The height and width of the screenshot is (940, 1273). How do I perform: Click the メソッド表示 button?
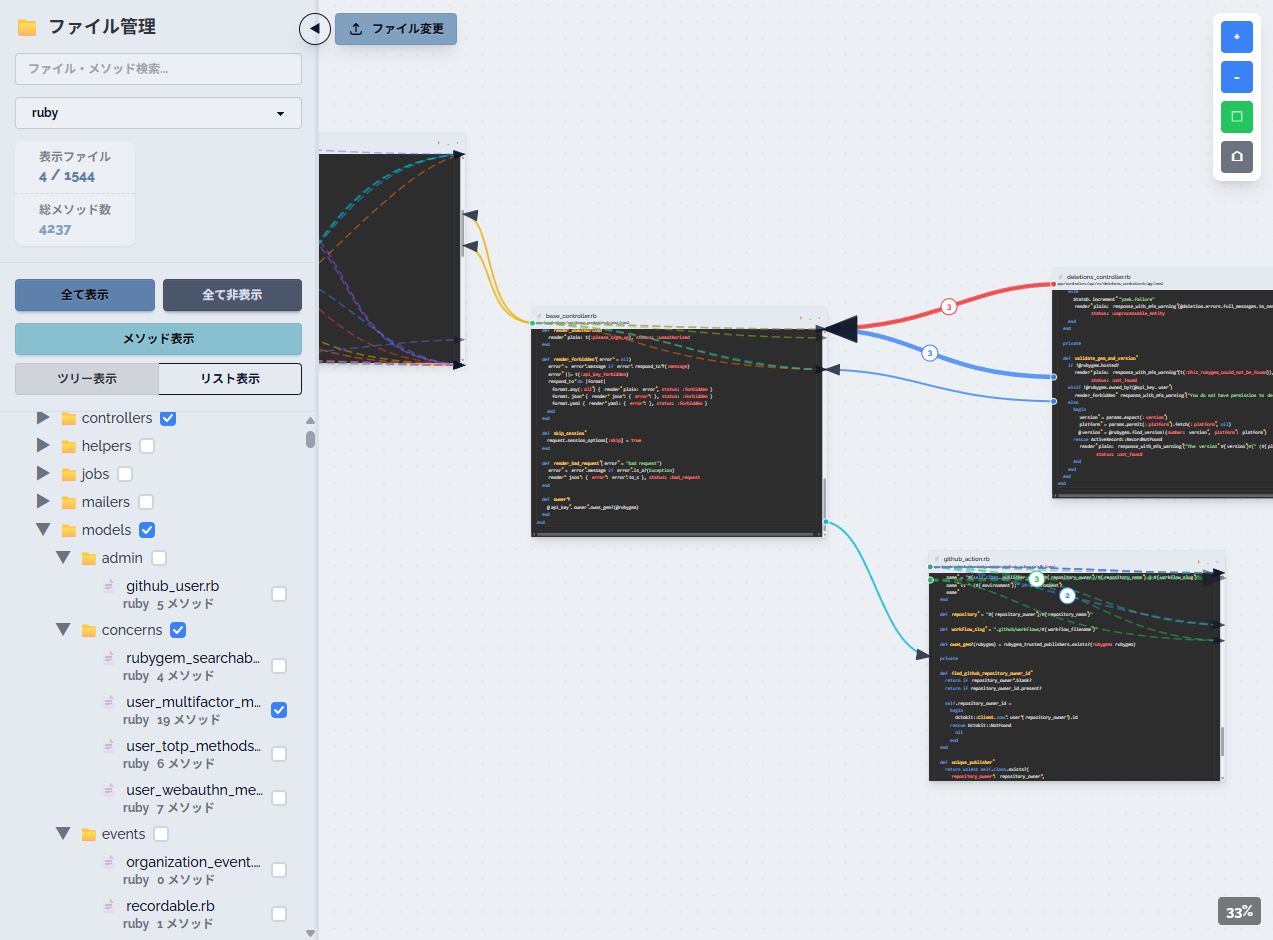coord(158,339)
